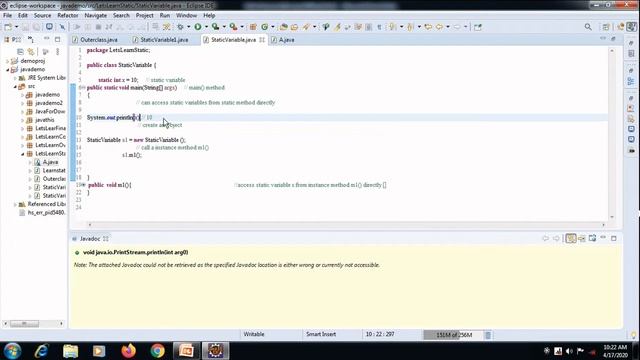Expand the Referenced Libraries node
Screen dimensions: 640x360
coord(15,204)
